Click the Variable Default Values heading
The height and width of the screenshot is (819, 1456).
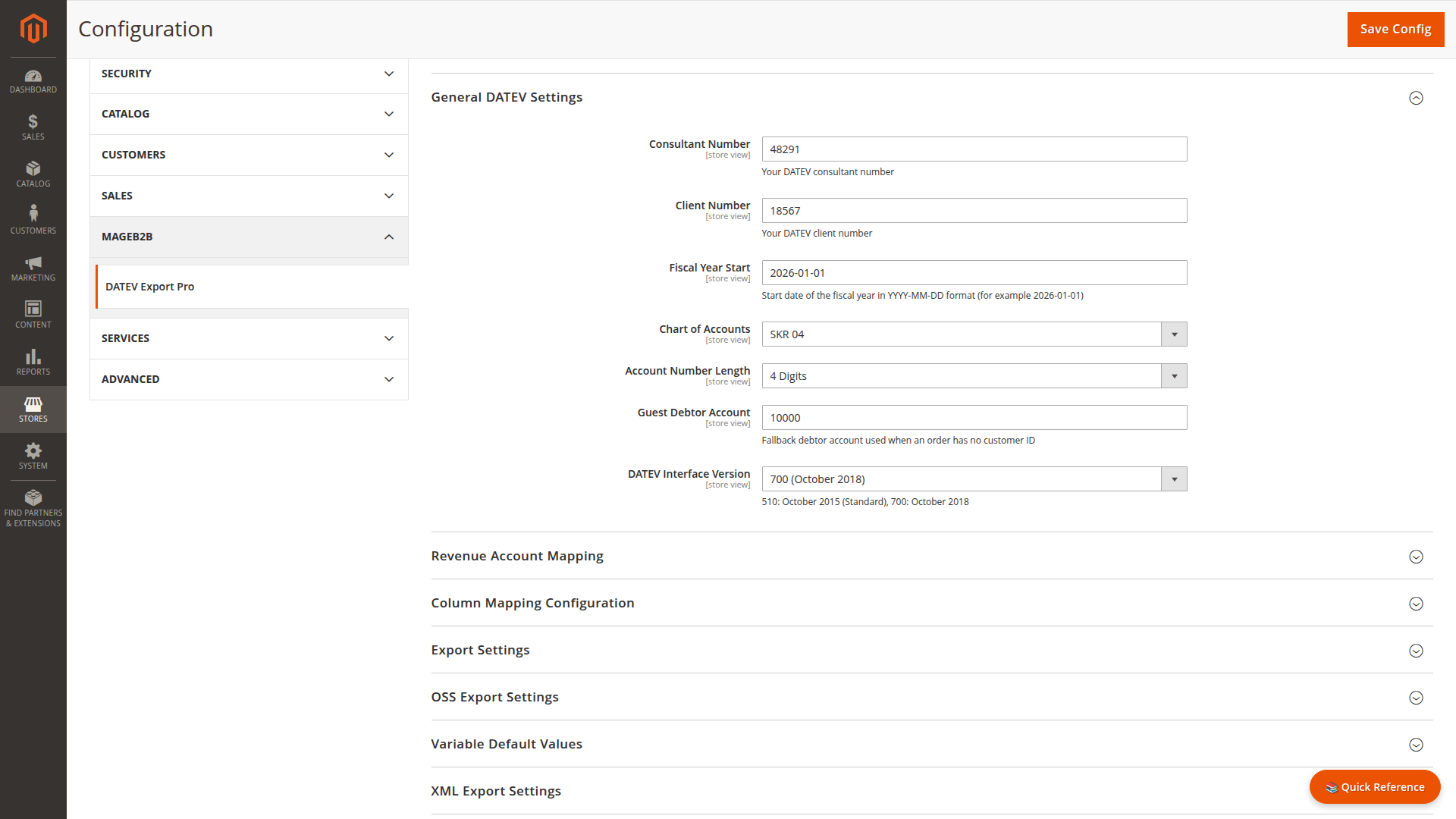pyautogui.click(x=507, y=744)
